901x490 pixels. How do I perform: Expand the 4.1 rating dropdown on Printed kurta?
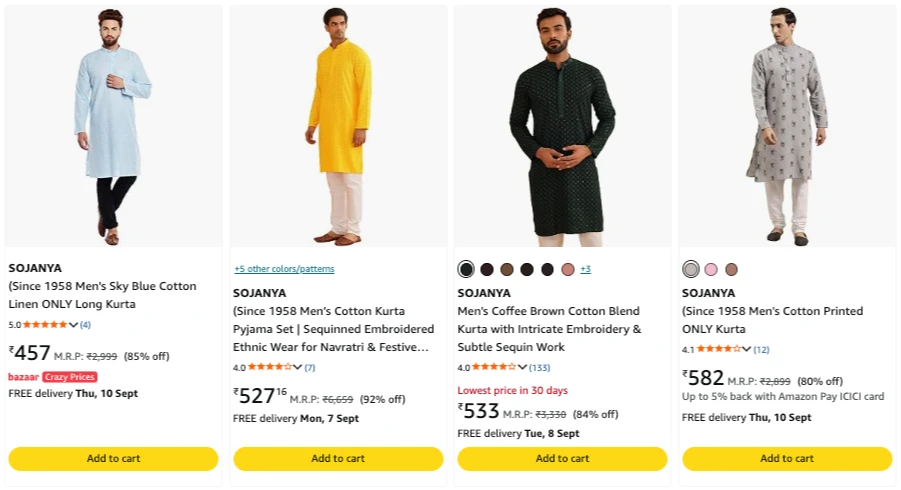(x=746, y=349)
